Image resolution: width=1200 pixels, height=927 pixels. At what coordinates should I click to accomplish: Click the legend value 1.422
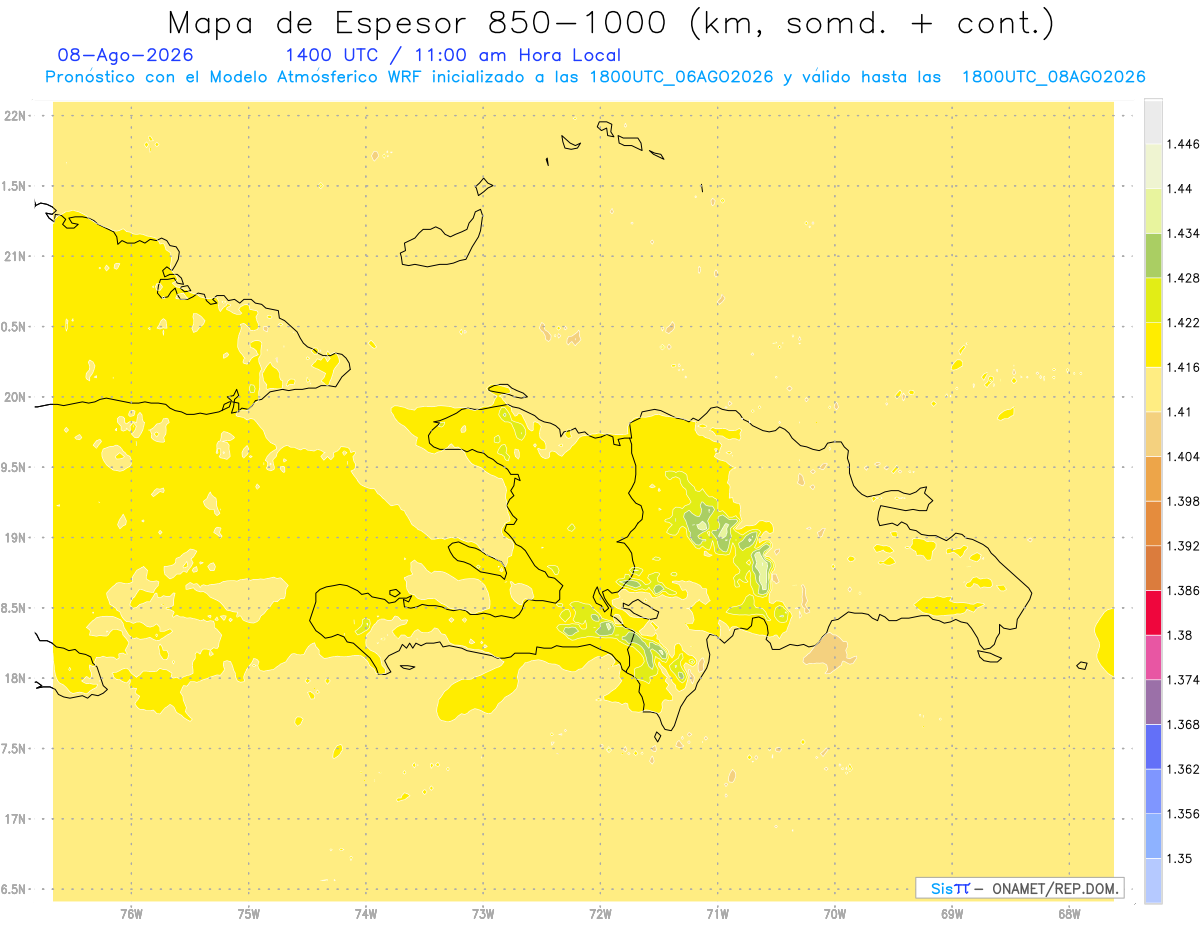1183,322
